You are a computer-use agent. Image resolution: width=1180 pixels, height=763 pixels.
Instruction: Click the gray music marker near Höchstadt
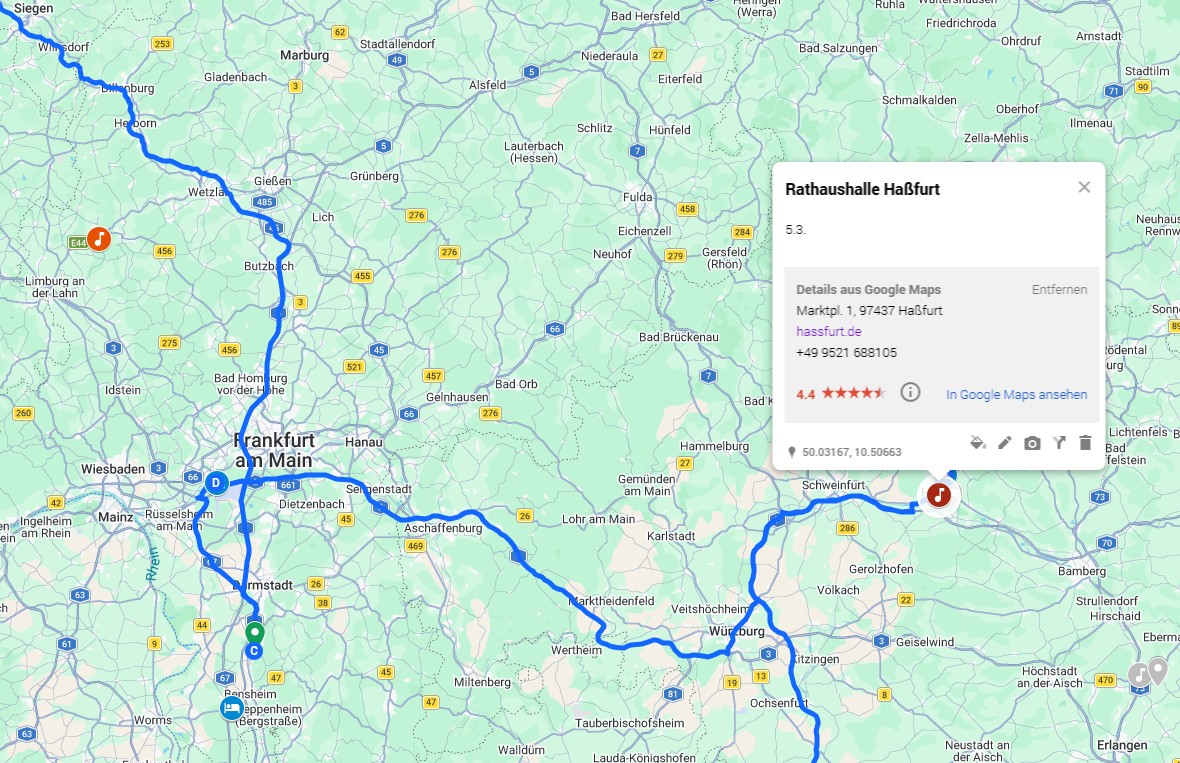pyautogui.click(x=1139, y=675)
